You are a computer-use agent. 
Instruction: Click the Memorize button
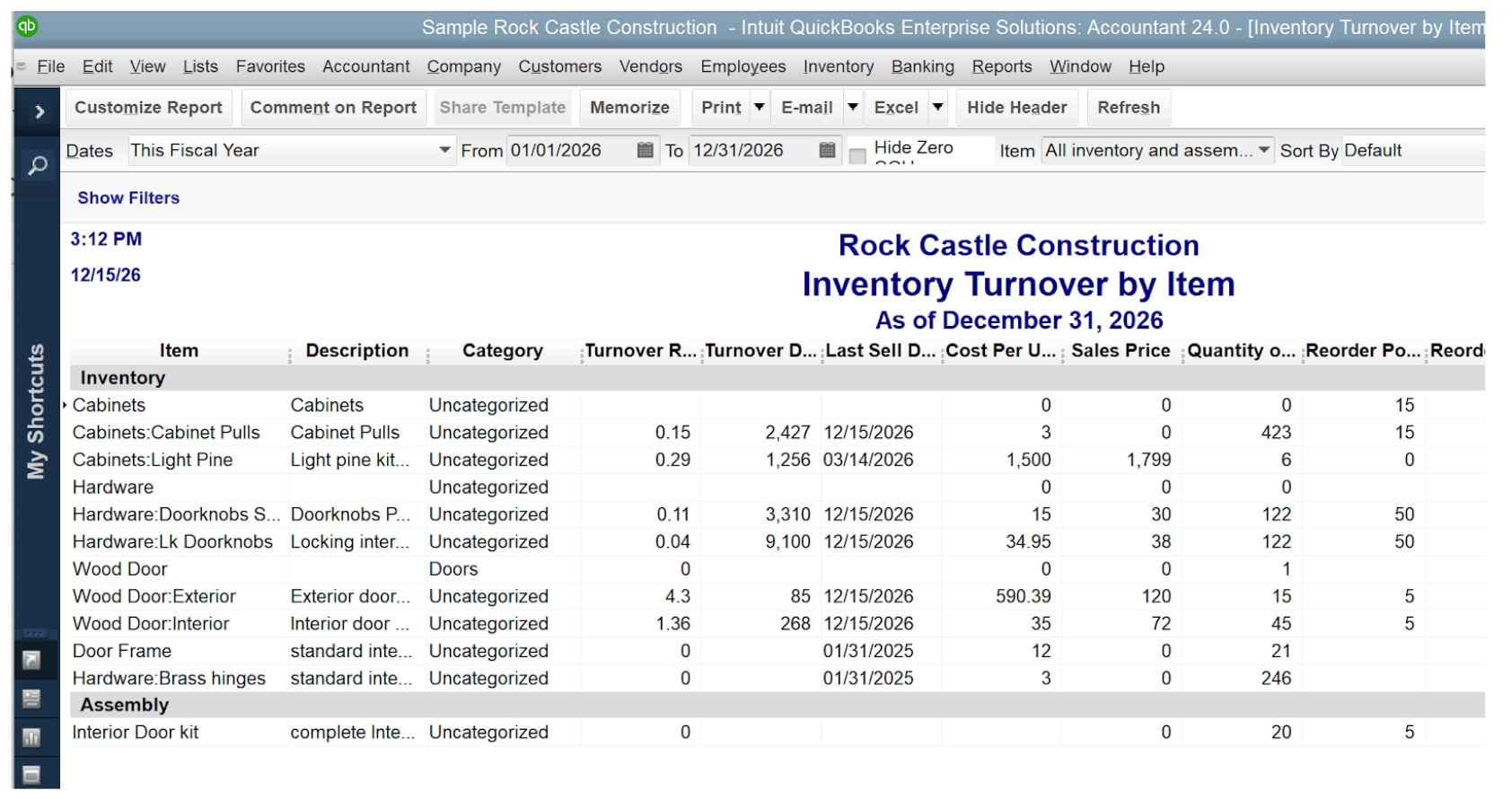[629, 107]
